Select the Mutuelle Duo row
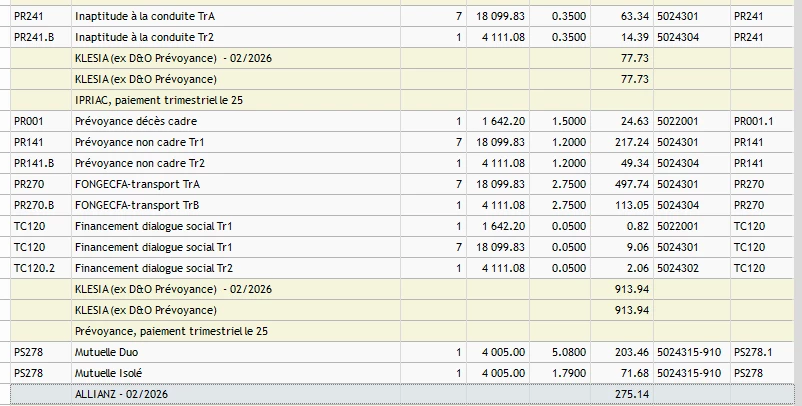This screenshot has width=802, height=406. [402, 352]
